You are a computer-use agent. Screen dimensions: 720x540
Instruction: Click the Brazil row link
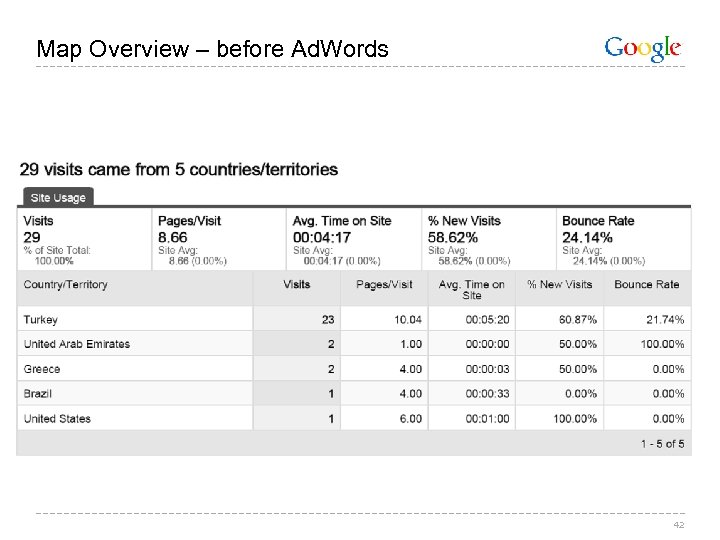coord(39,394)
